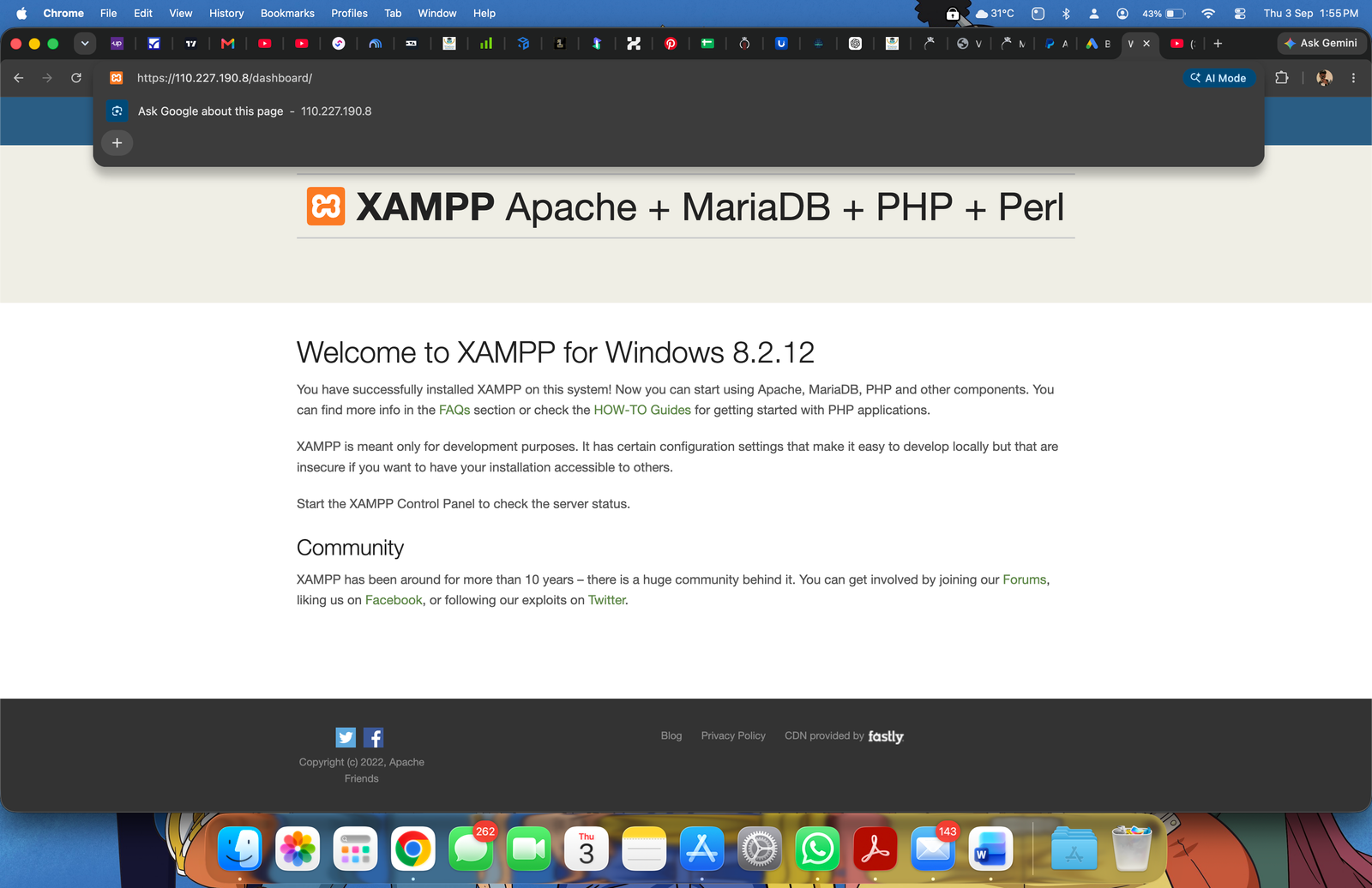Open the Privacy Policy footer link

coord(733,736)
